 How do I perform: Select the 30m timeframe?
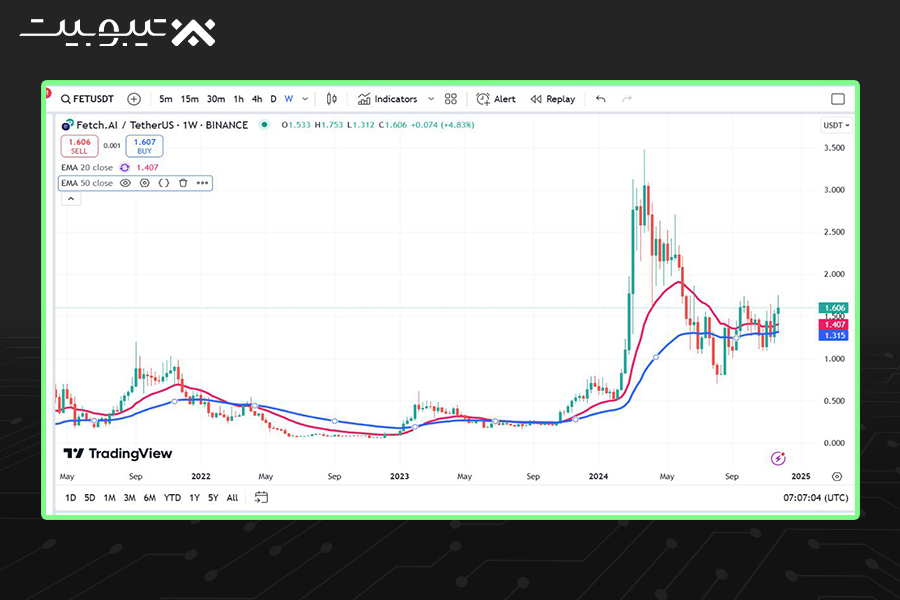(x=216, y=99)
